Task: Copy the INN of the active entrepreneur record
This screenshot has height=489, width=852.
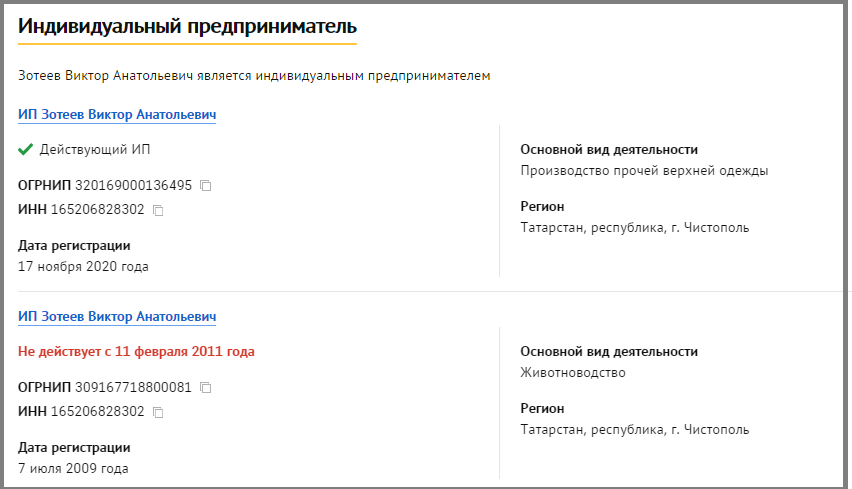Action: point(158,211)
